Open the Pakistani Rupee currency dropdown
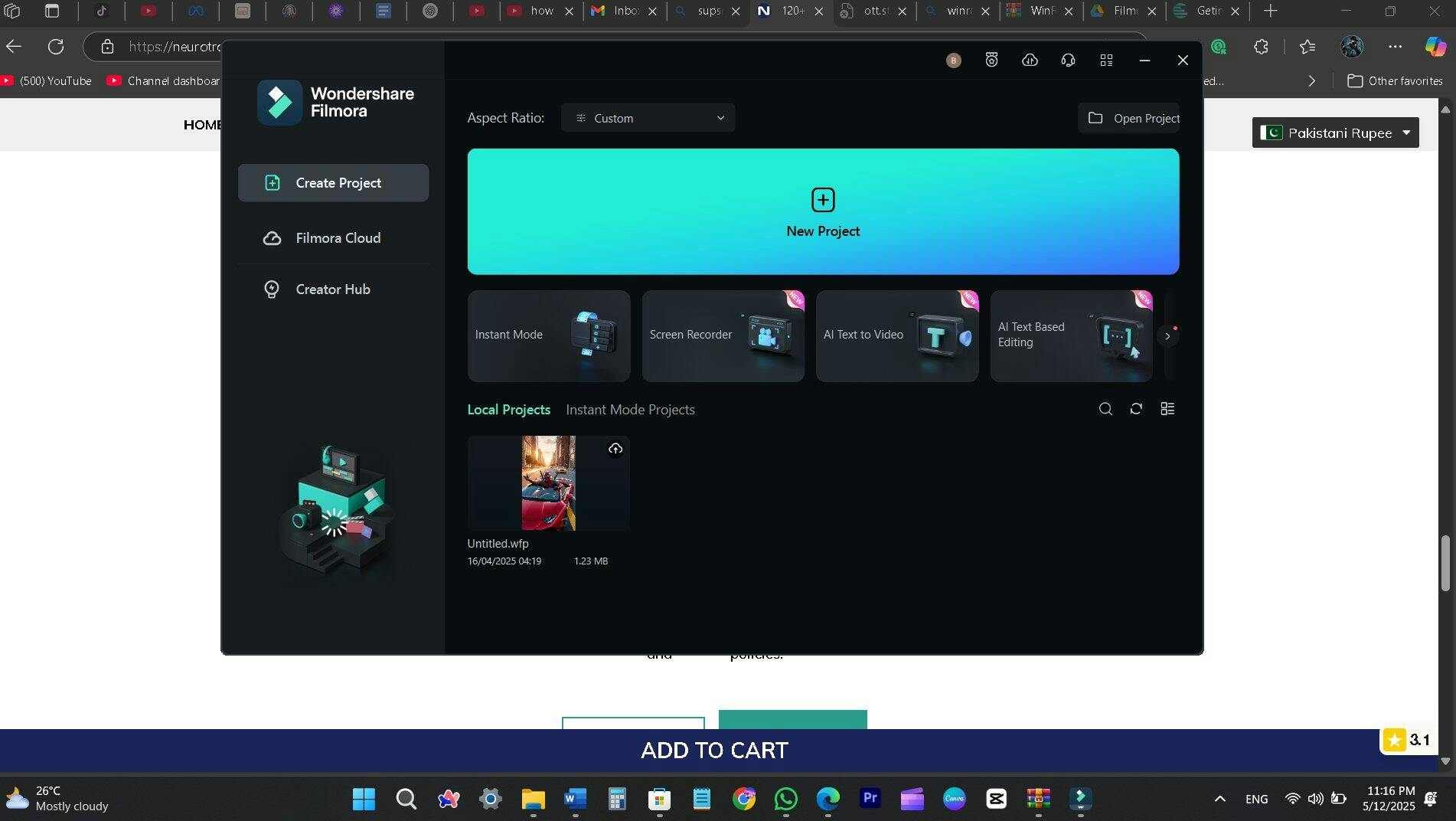The height and width of the screenshot is (821, 1456). [1335, 132]
